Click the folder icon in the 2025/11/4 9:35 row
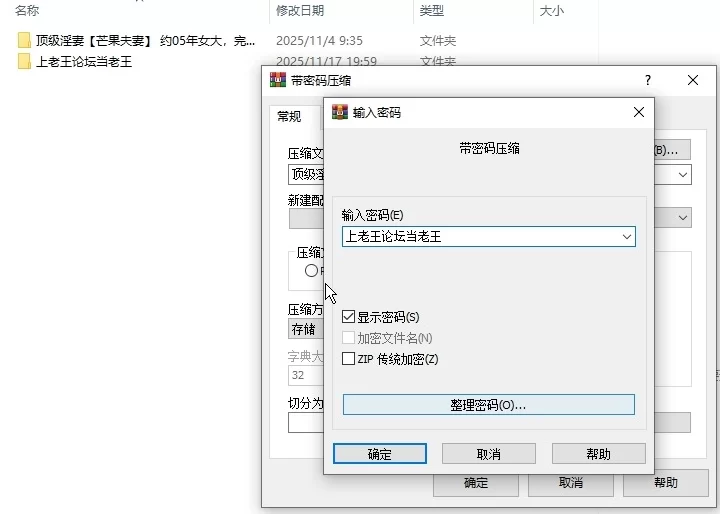This screenshot has width=720, height=514. 24,40
